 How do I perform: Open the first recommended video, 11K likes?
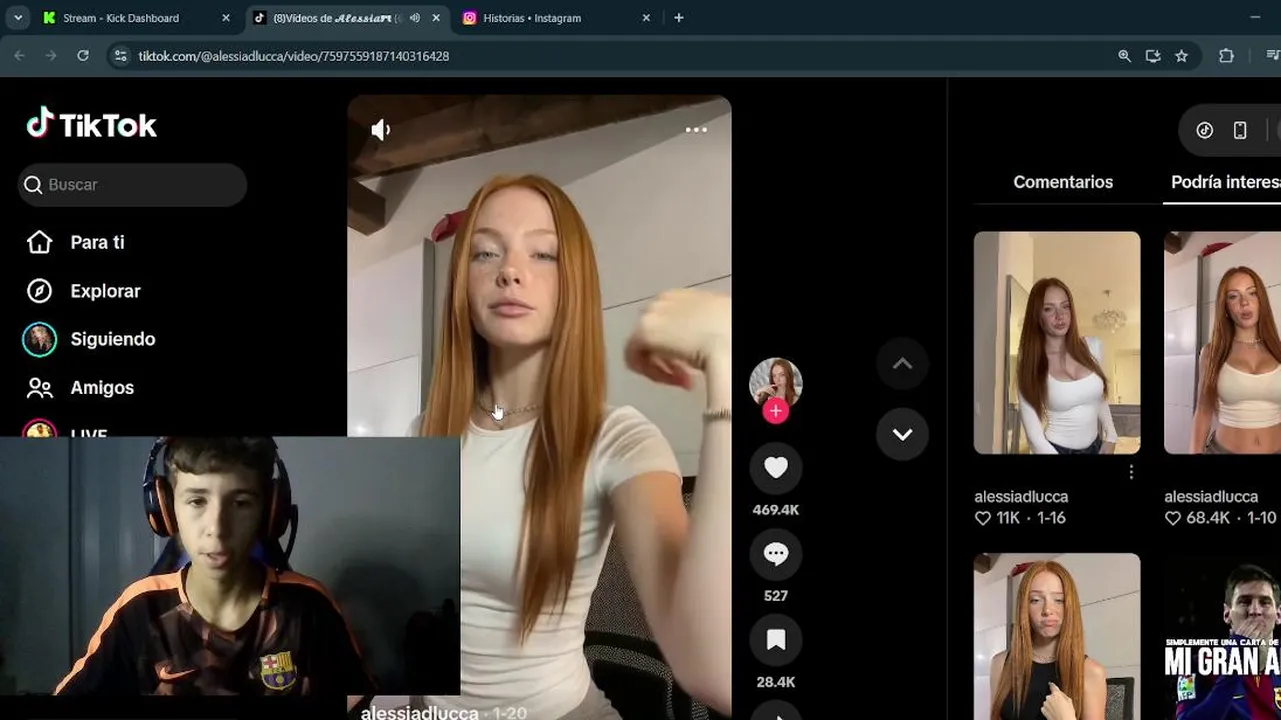1057,343
